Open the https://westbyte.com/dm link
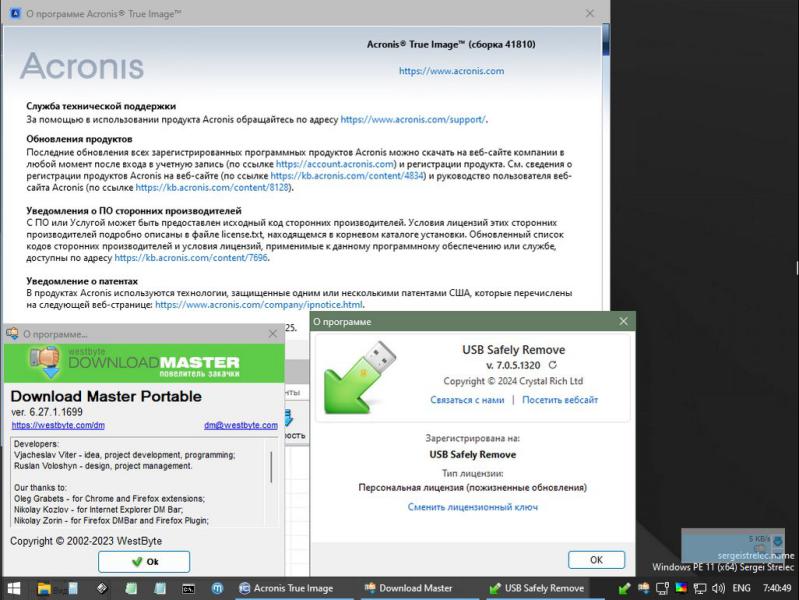 [58, 425]
